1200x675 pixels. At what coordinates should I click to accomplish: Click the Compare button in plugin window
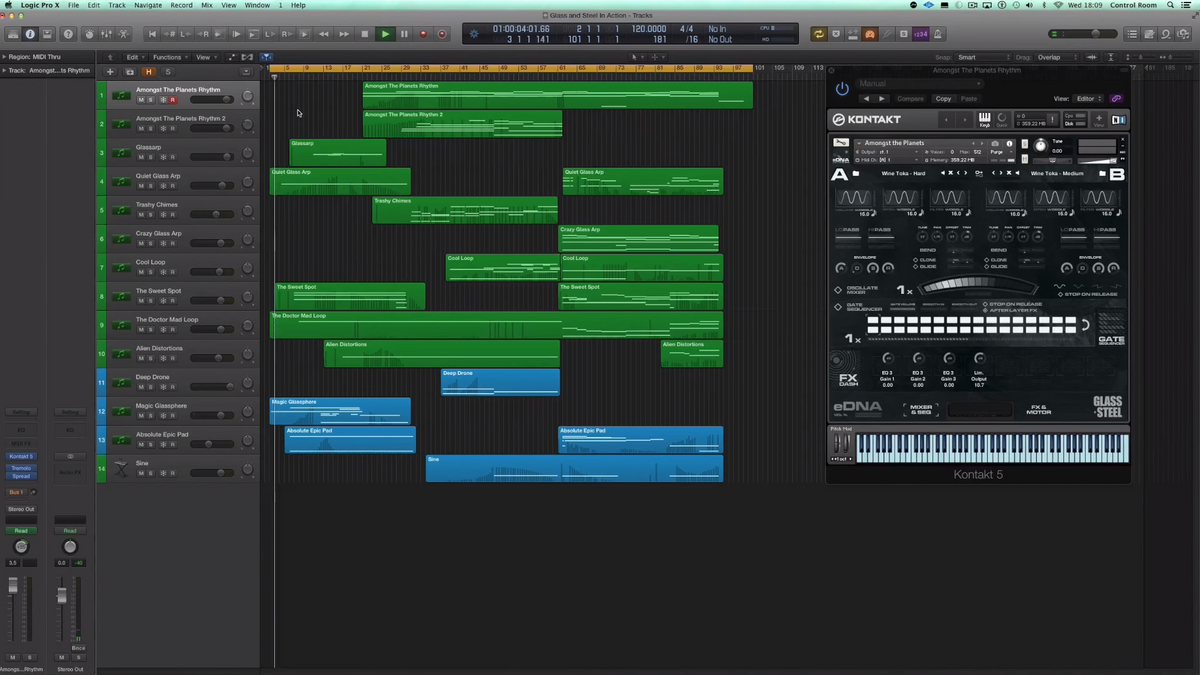point(910,99)
